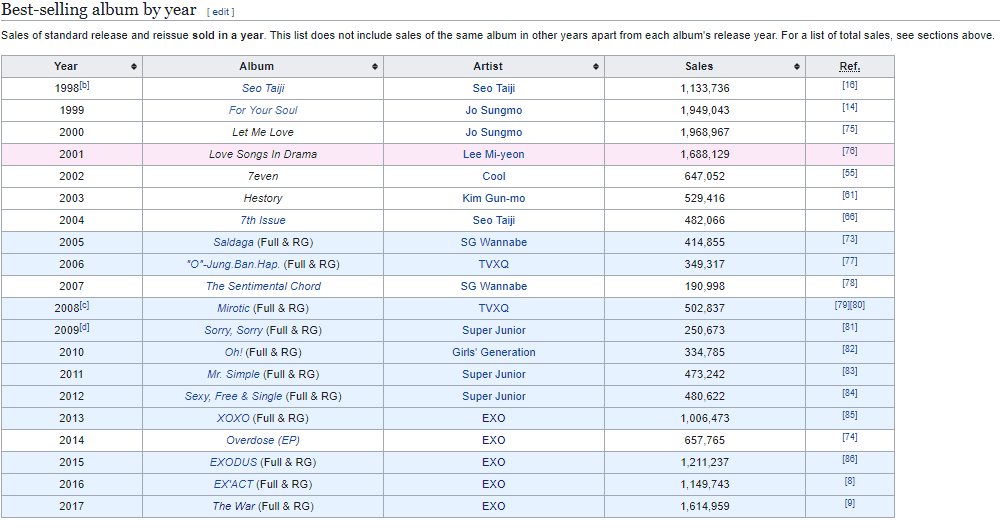This screenshot has width=1000, height=528.
Task: Follow the Girls' Generation artist link
Action: [494, 352]
